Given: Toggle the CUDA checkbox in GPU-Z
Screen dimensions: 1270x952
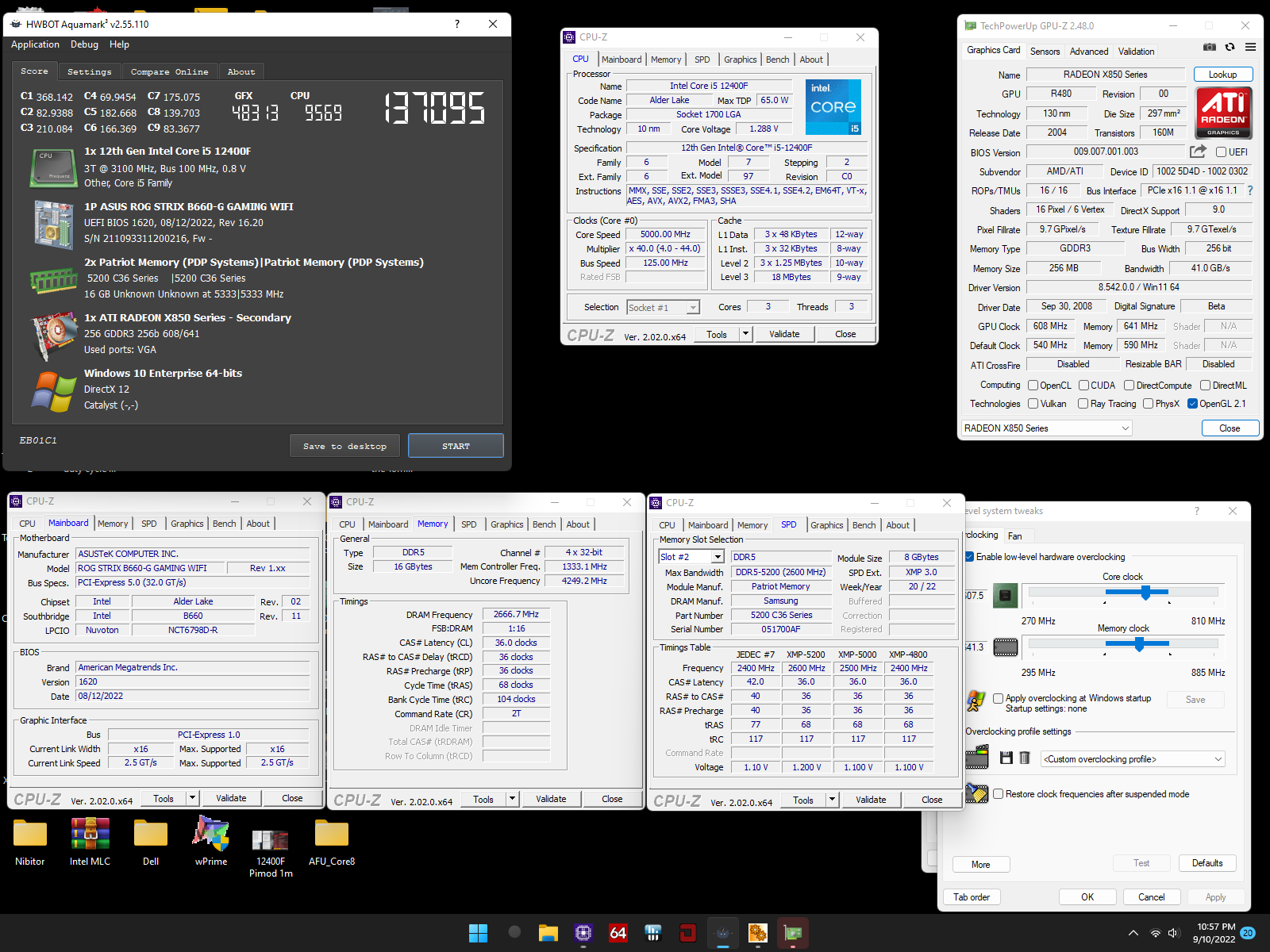Looking at the screenshot, I should tap(1083, 386).
